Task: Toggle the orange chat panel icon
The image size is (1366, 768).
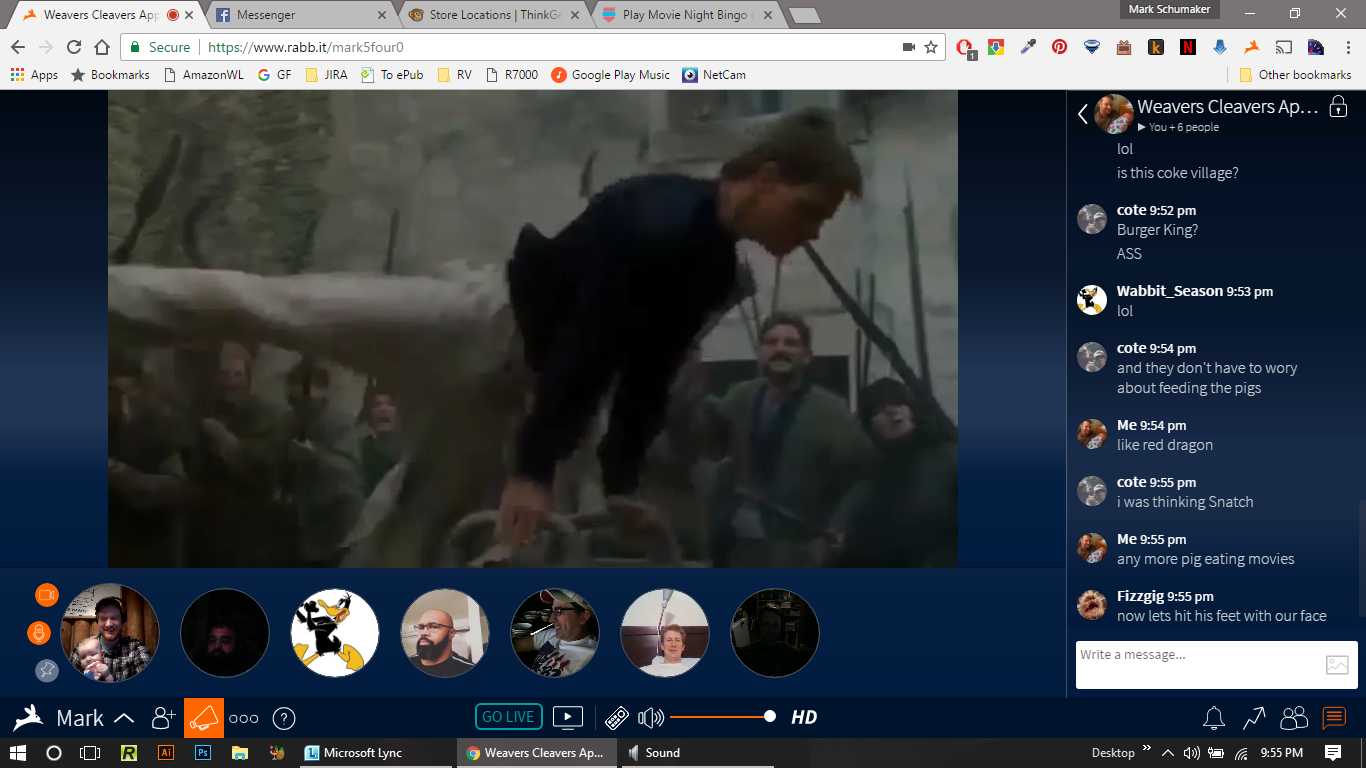Action: [x=1334, y=718]
